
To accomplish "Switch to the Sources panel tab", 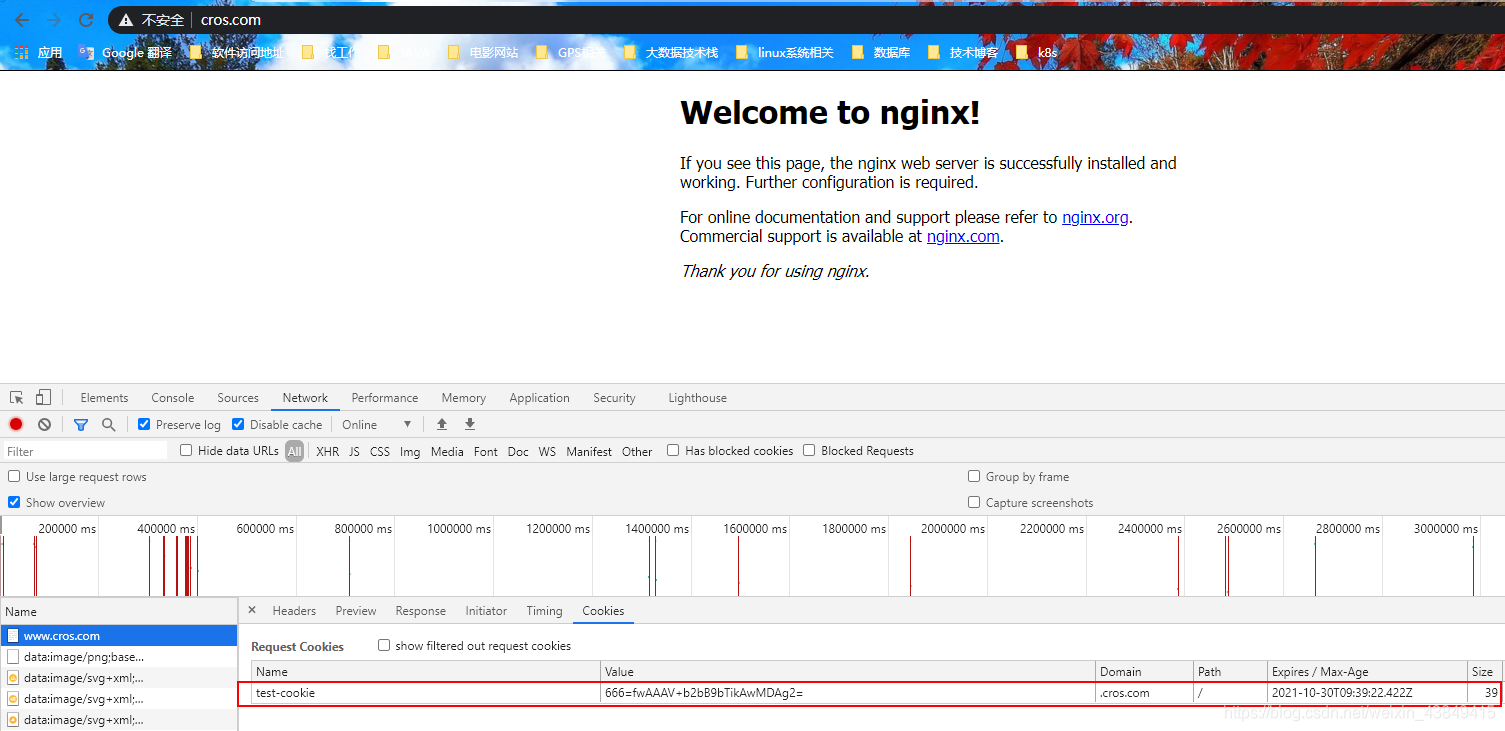I will (238, 398).
